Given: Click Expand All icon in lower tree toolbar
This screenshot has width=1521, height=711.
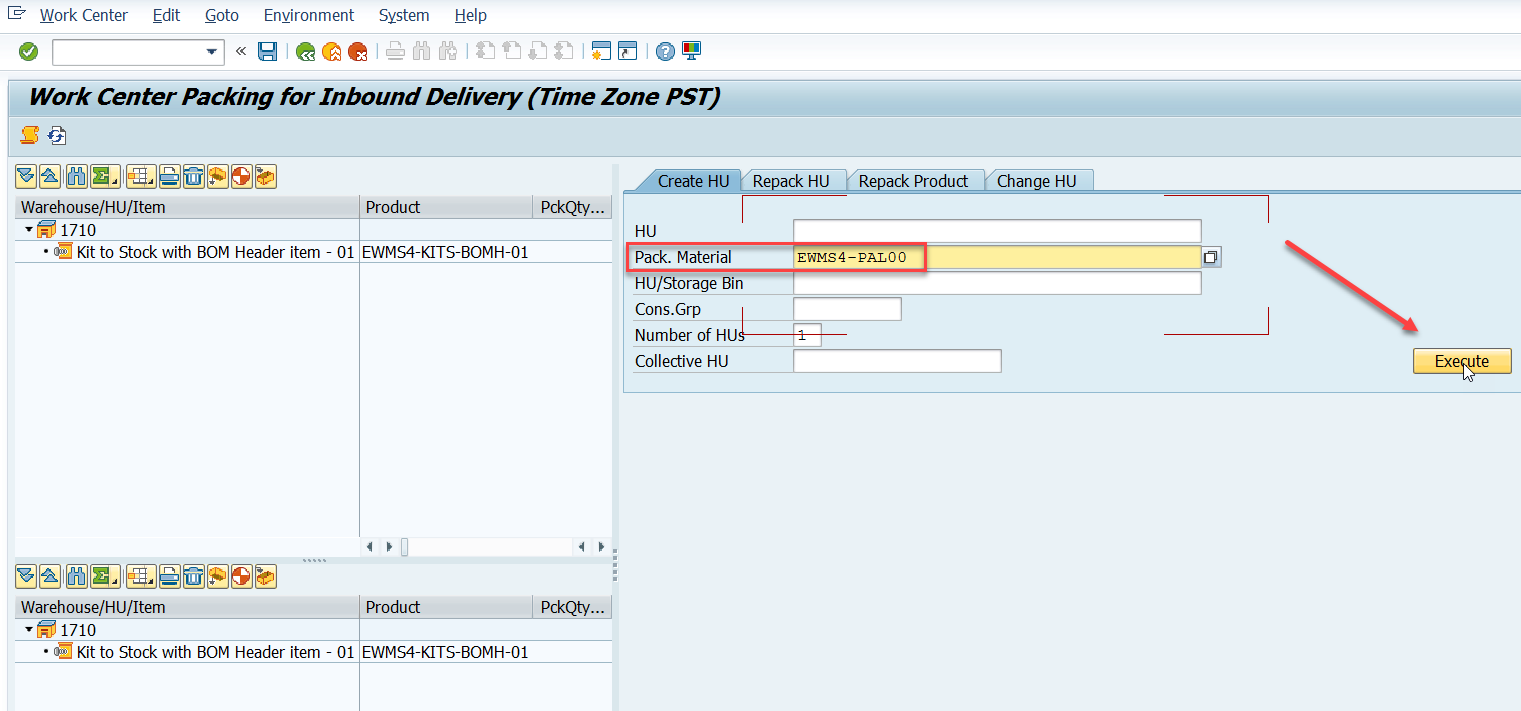Looking at the screenshot, I should (26, 576).
